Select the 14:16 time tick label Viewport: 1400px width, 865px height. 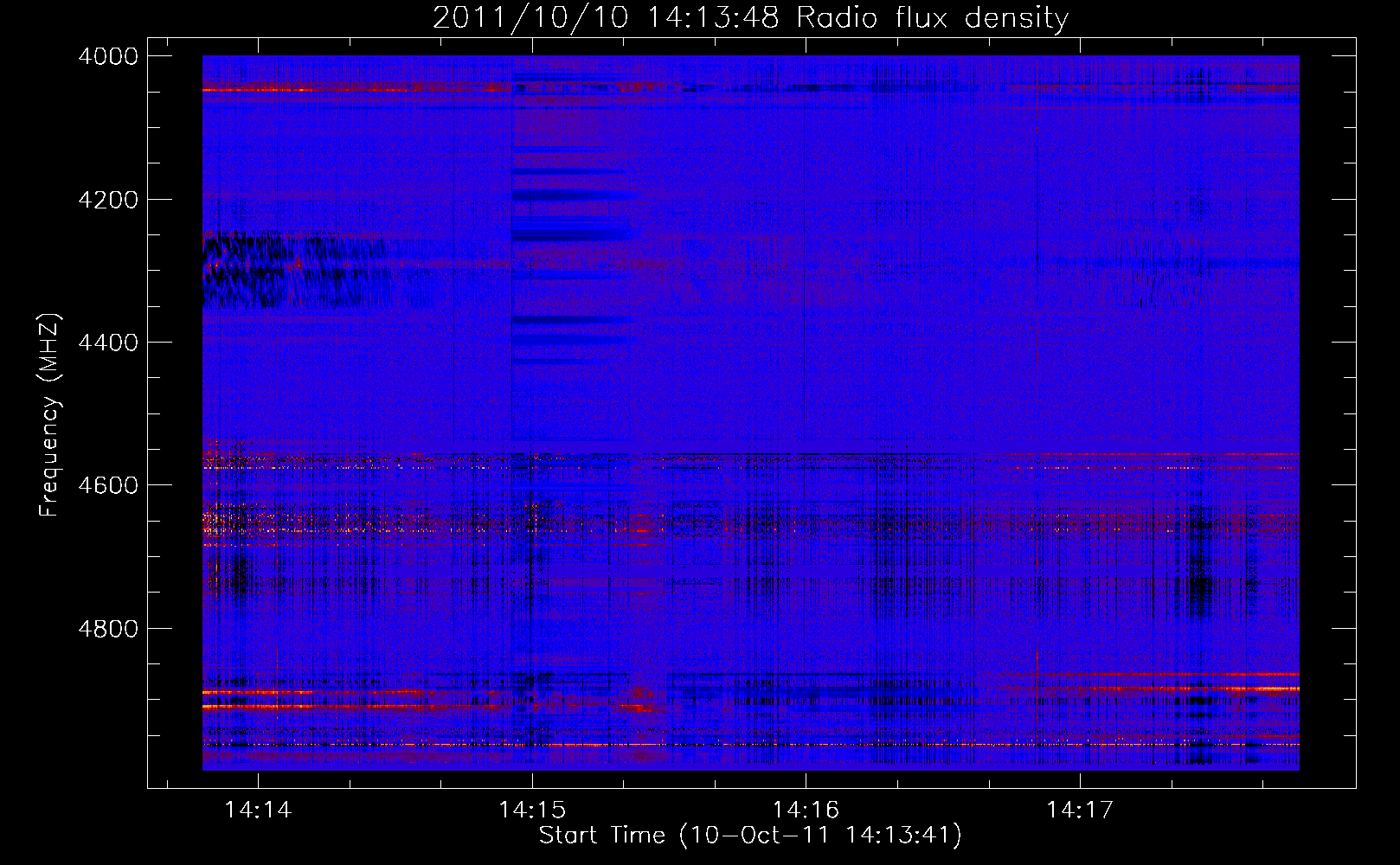[x=806, y=810]
